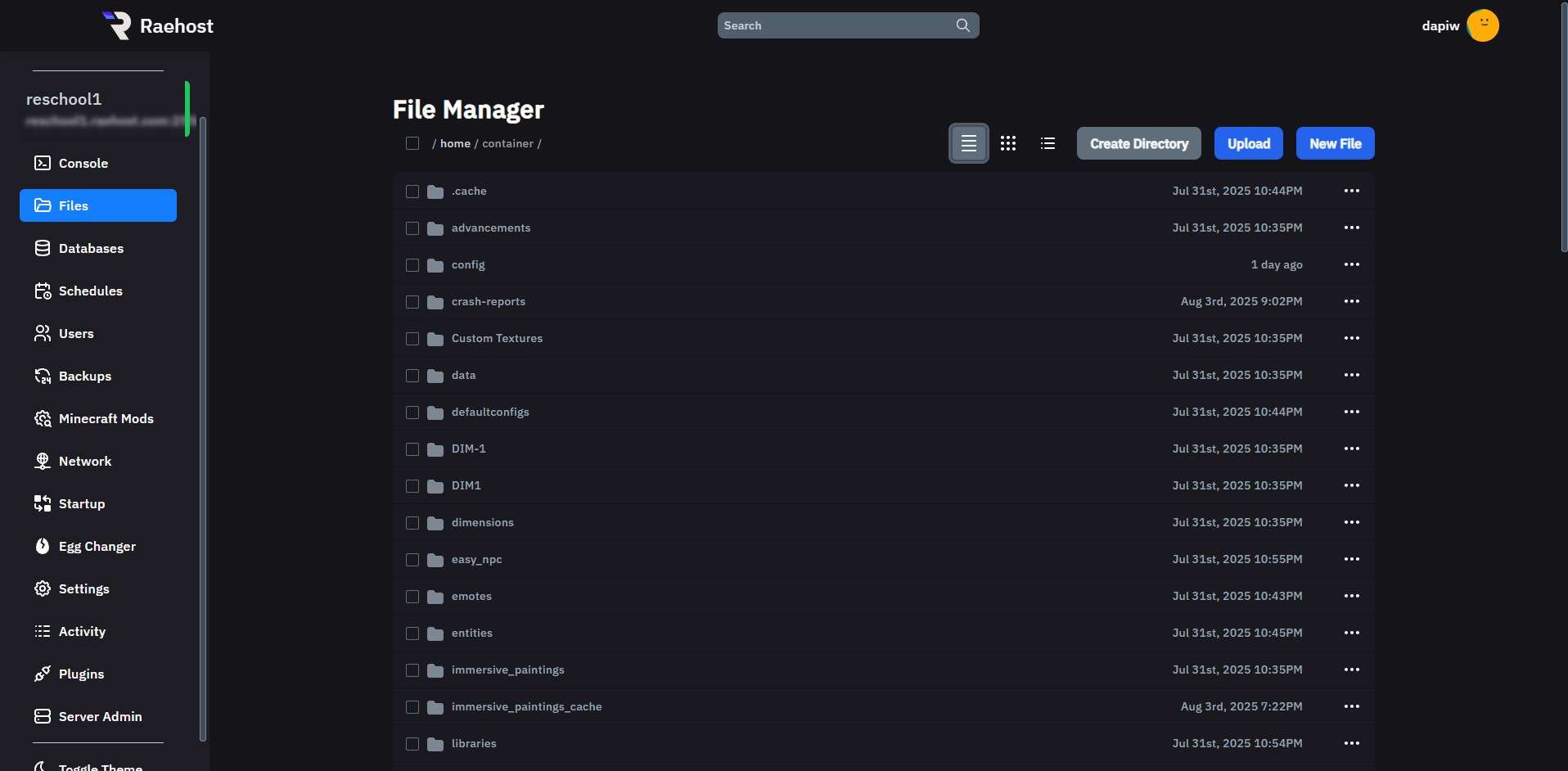
Task: Open the Minecraft Mods manager
Action: point(42,418)
